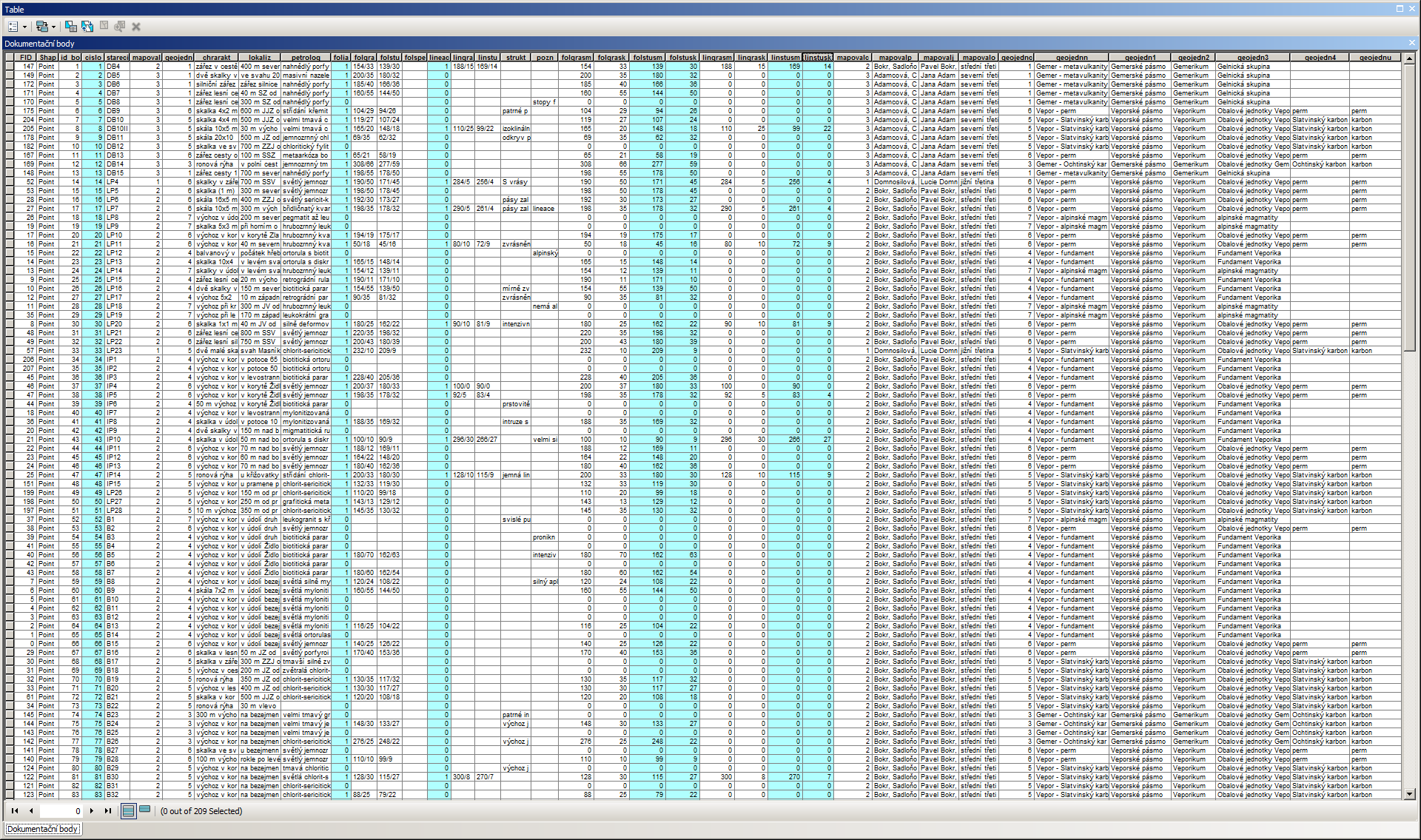Go to the previous record

(31, 810)
